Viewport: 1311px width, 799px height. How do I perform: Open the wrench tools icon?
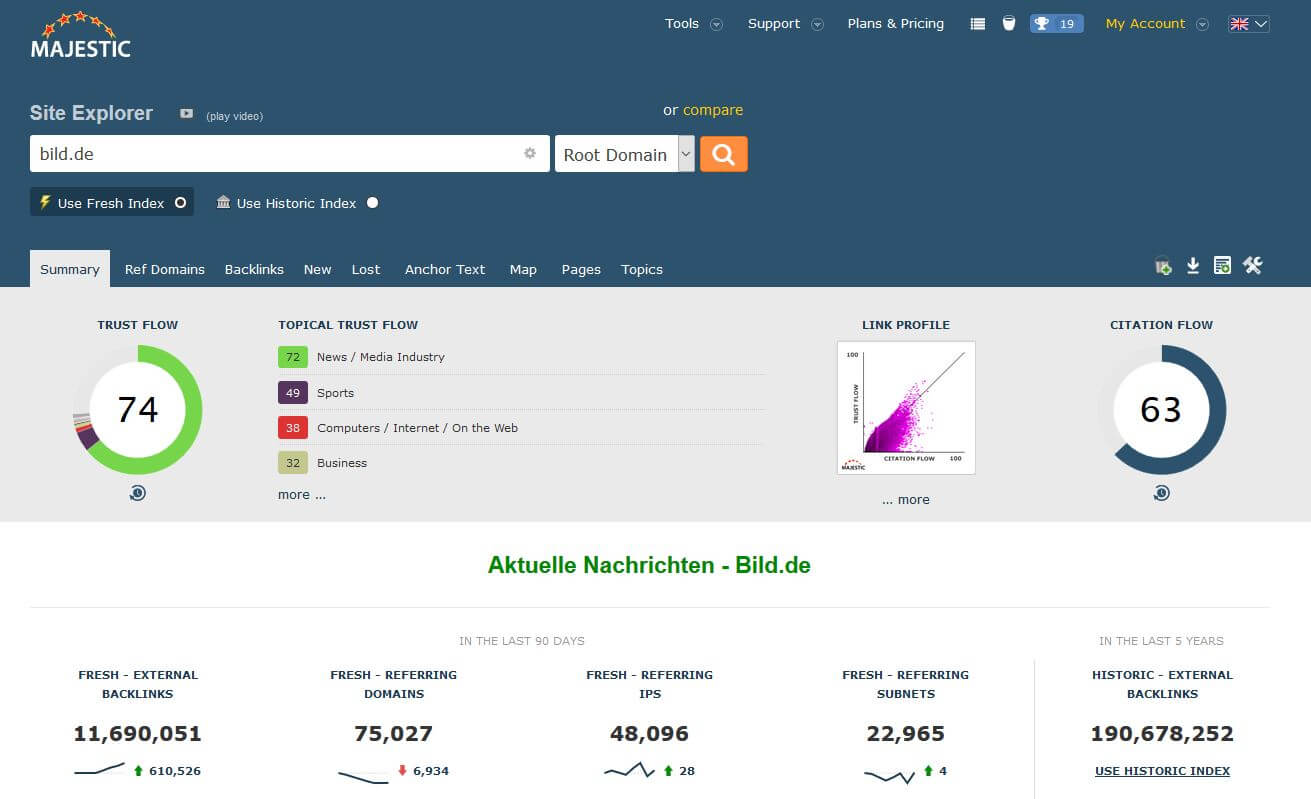coord(1253,265)
